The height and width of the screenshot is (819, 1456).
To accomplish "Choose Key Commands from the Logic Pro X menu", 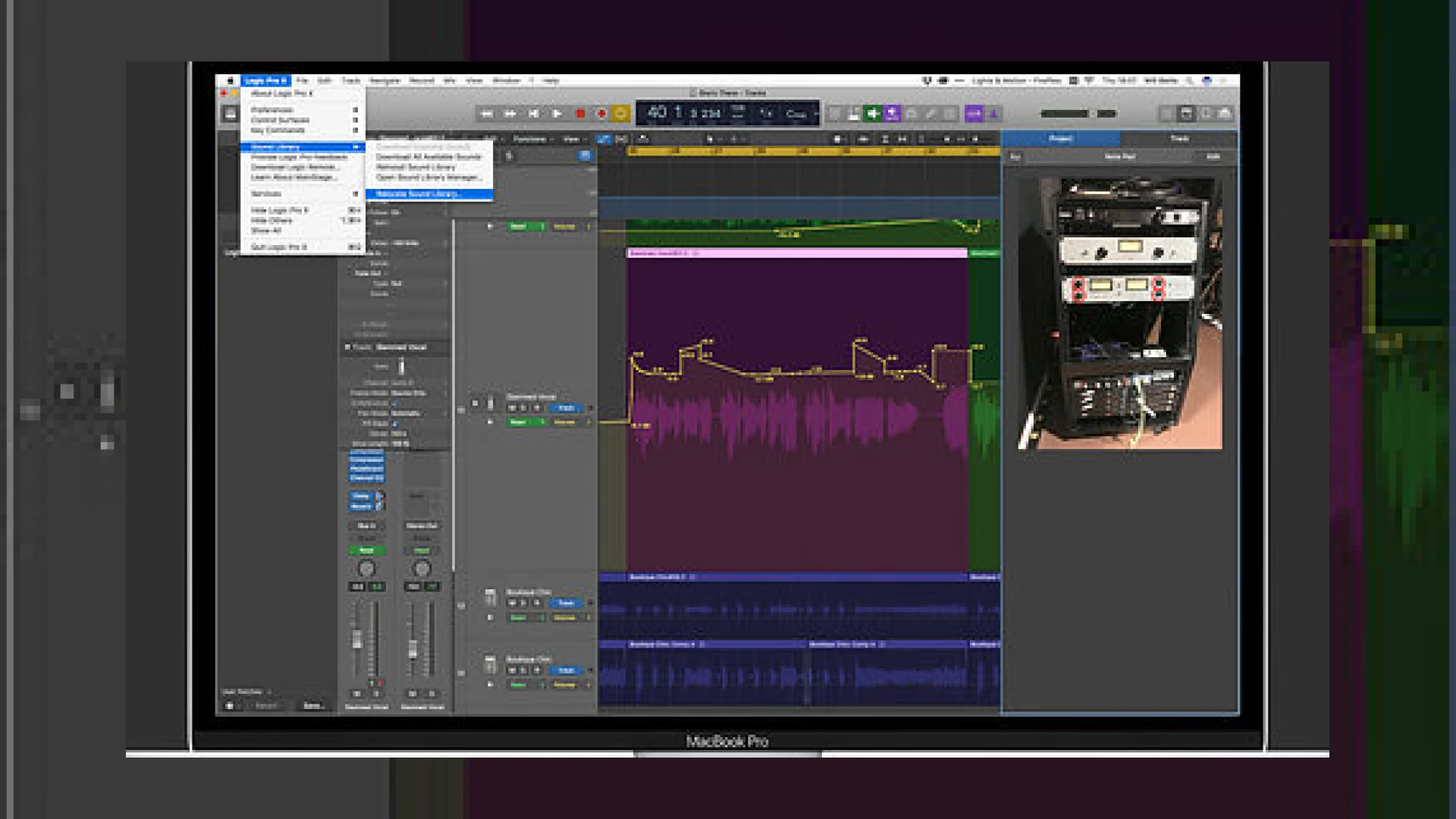I will (303, 130).
